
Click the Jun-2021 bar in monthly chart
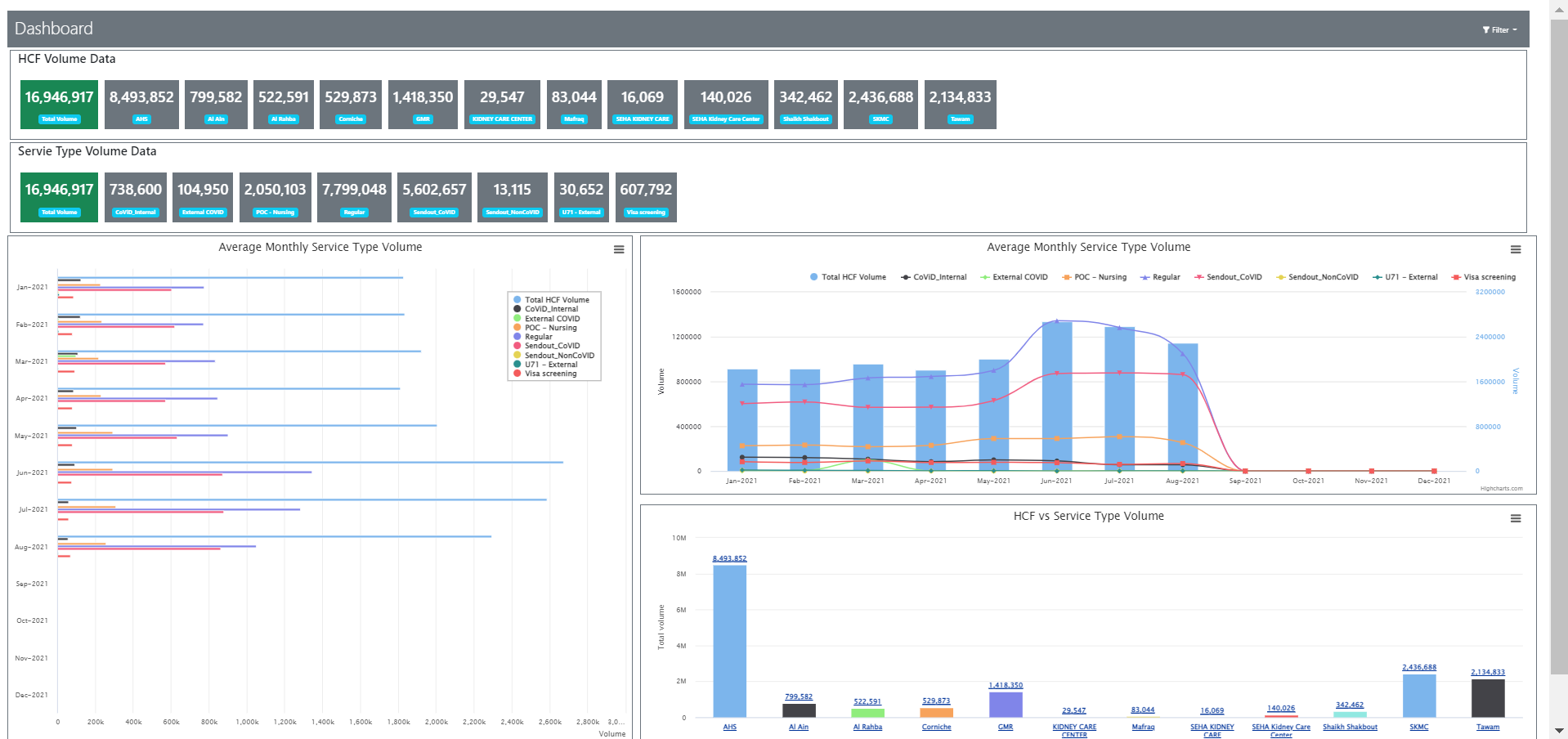point(1056,396)
